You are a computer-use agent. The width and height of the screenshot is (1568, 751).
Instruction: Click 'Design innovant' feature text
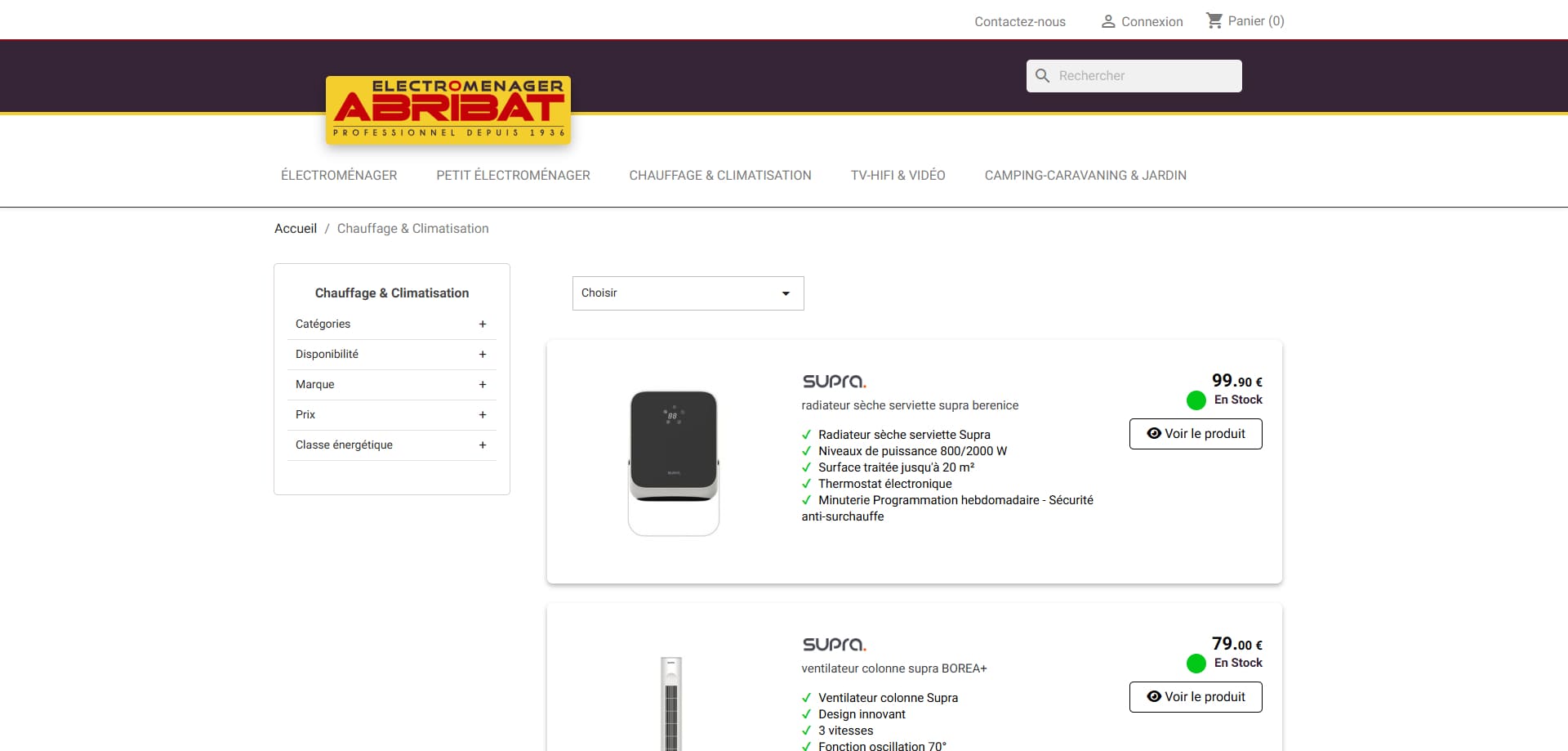click(862, 714)
